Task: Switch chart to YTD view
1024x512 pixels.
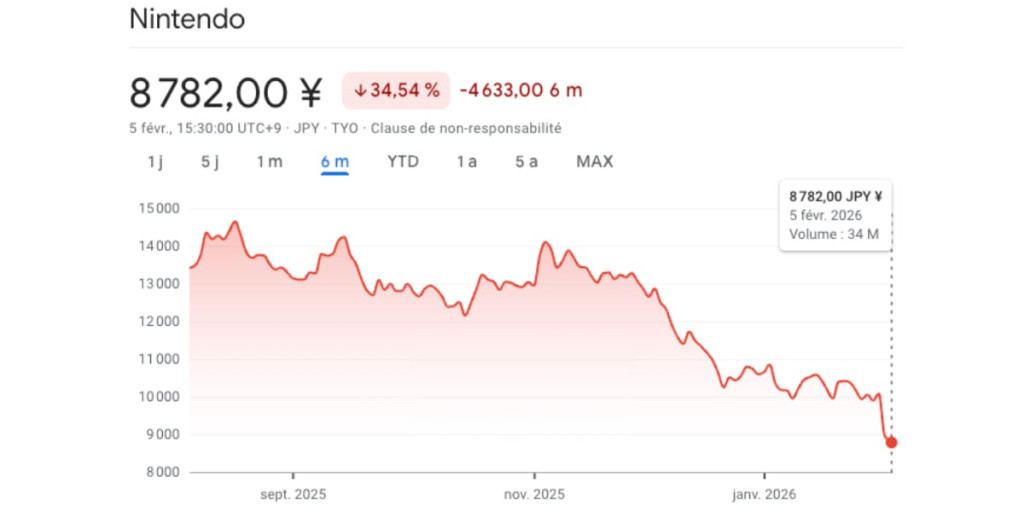Action: pyautogui.click(x=403, y=162)
